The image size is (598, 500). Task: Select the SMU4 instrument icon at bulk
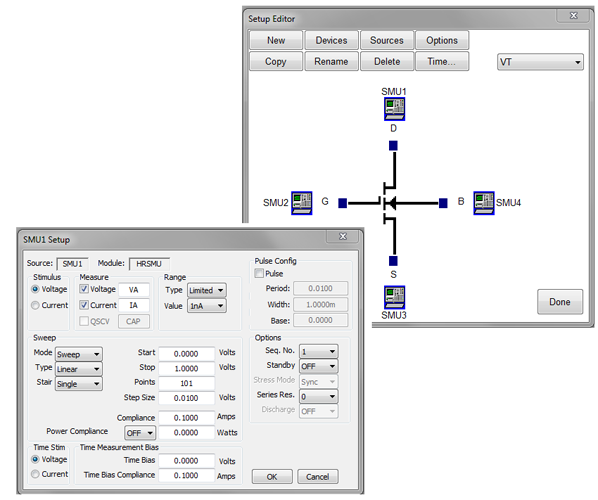(484, 203)
